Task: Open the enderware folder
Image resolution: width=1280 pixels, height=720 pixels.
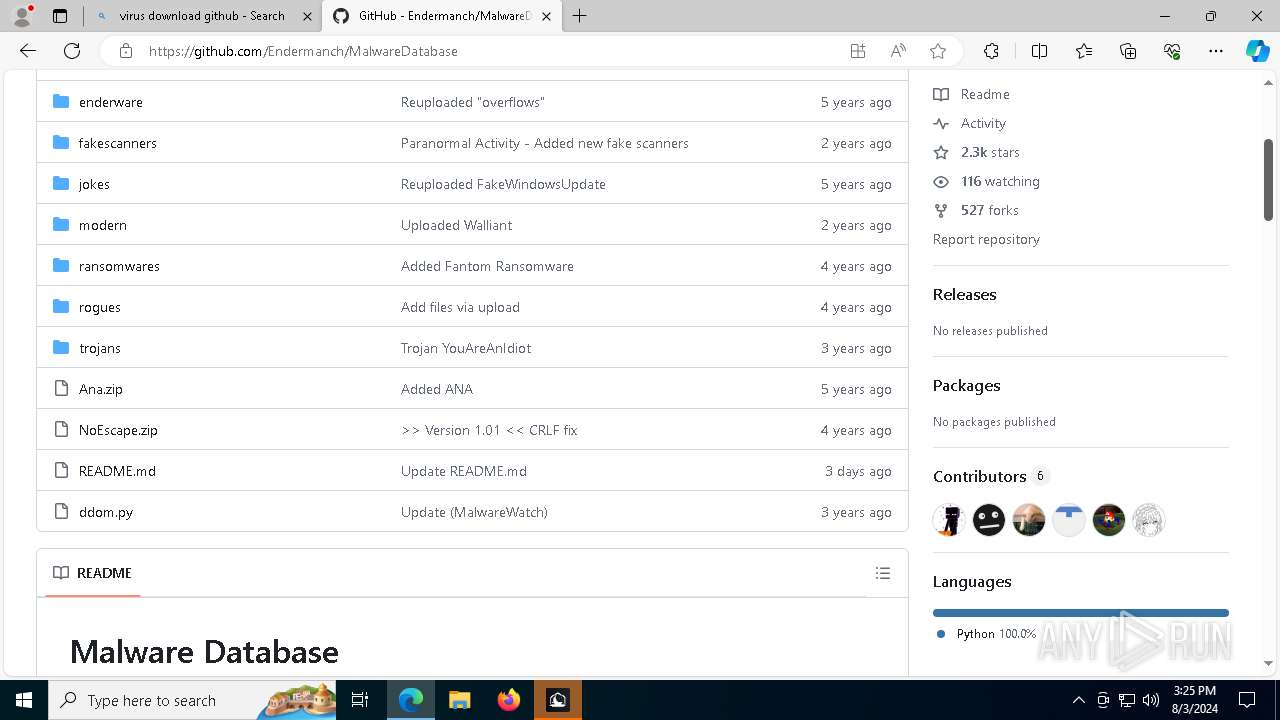Action: (x=110, y=102)
